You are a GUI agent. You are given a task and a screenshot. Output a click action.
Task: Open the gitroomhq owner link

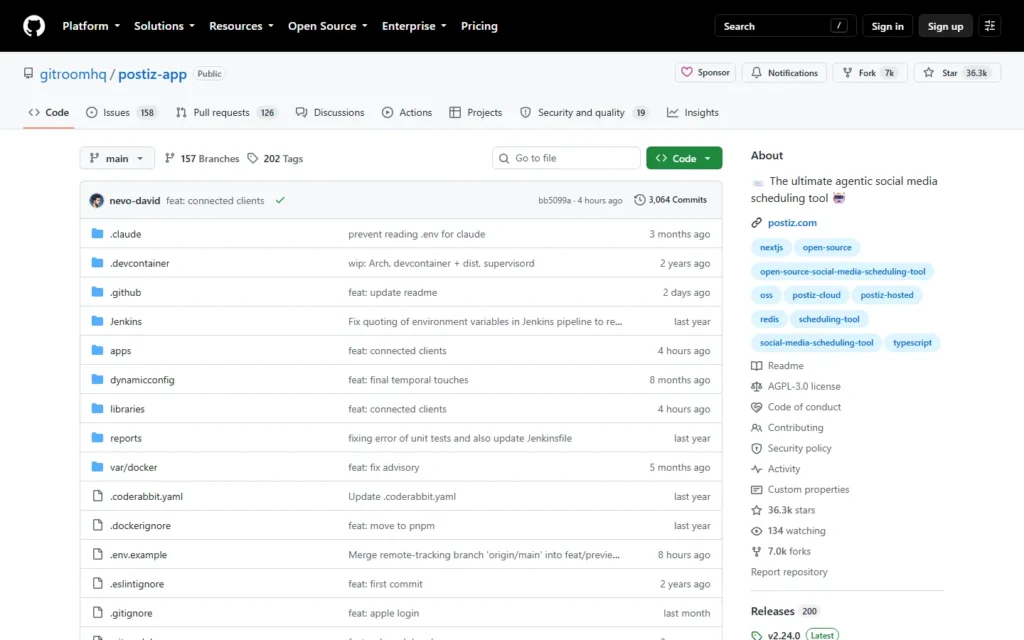[x=73, y=74]
